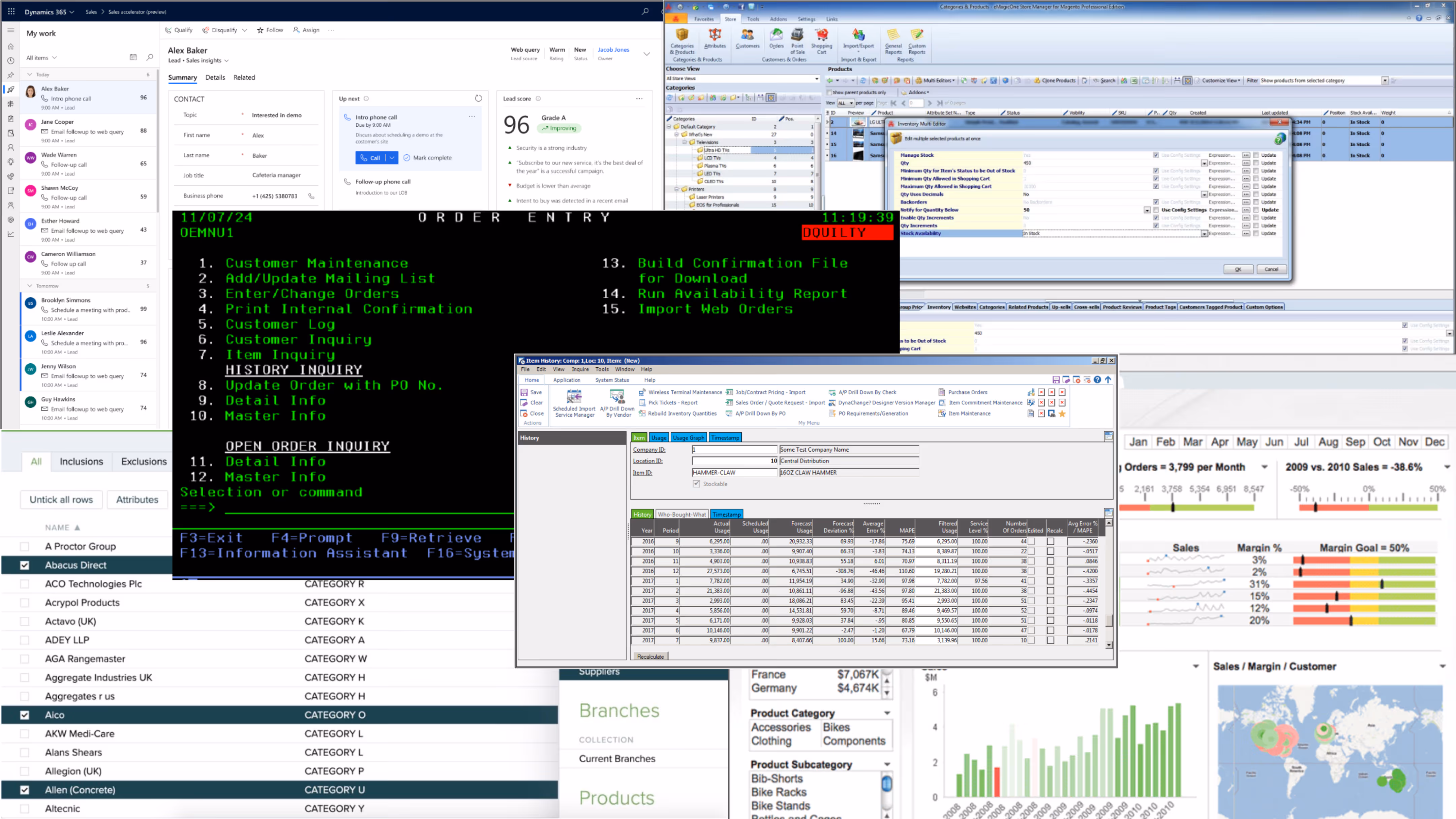1456x819 pixels.
Task: Click the Recalculate button
Action: pos(650,656)
